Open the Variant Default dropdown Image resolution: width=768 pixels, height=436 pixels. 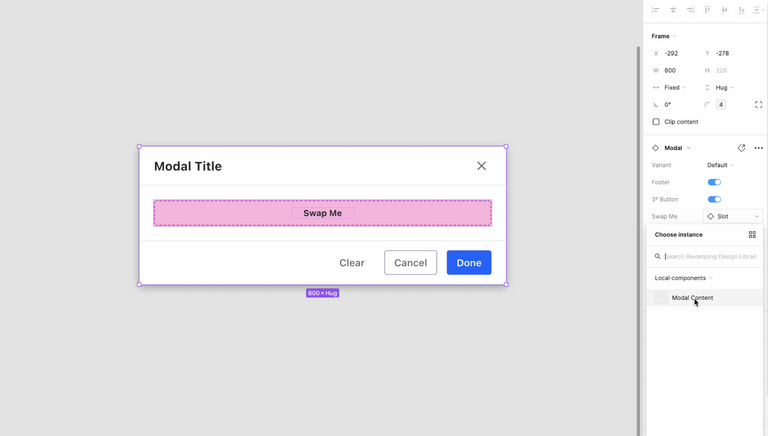coord(720,165)
